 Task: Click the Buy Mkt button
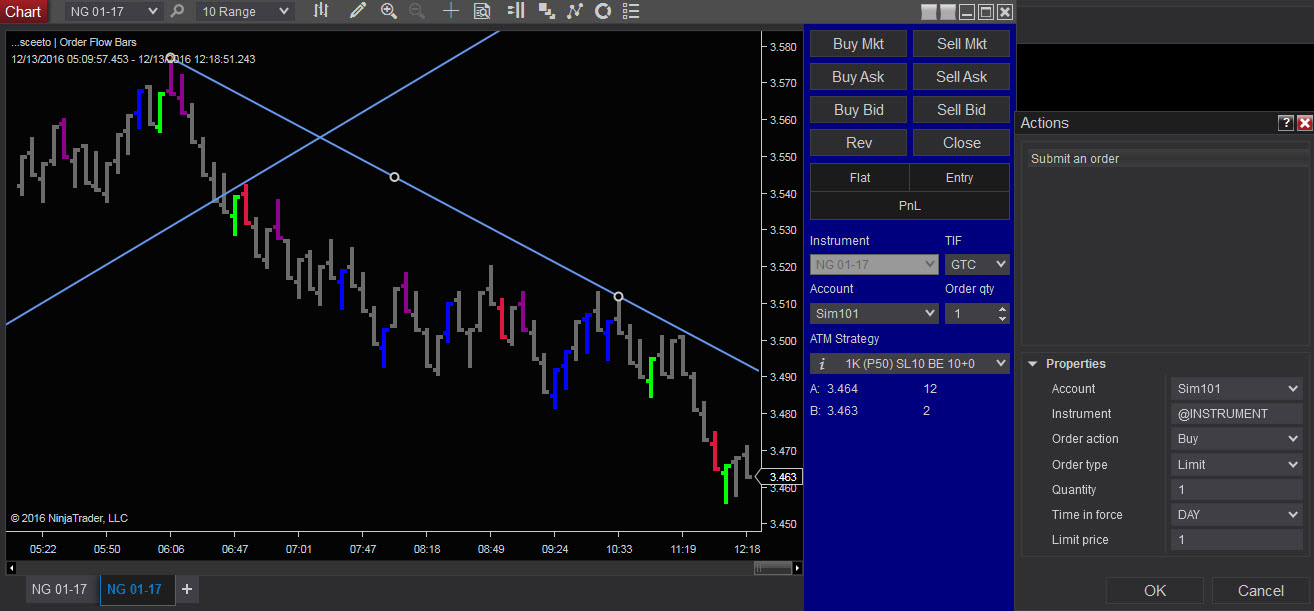[x=858, y=44]
